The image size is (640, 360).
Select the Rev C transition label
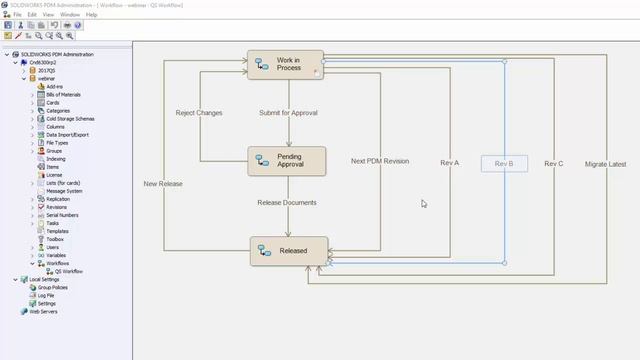click(x=553, y=164)
